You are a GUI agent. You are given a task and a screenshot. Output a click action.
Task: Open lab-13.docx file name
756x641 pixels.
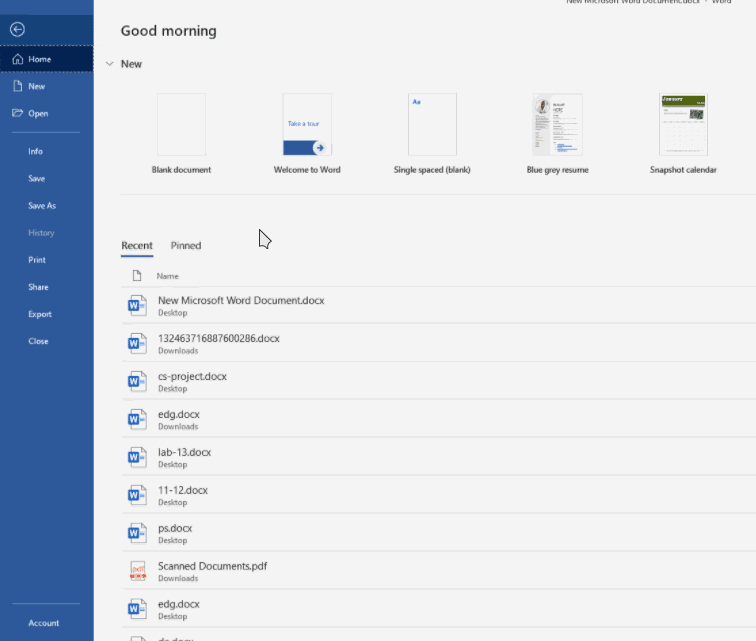click(185, 452)
